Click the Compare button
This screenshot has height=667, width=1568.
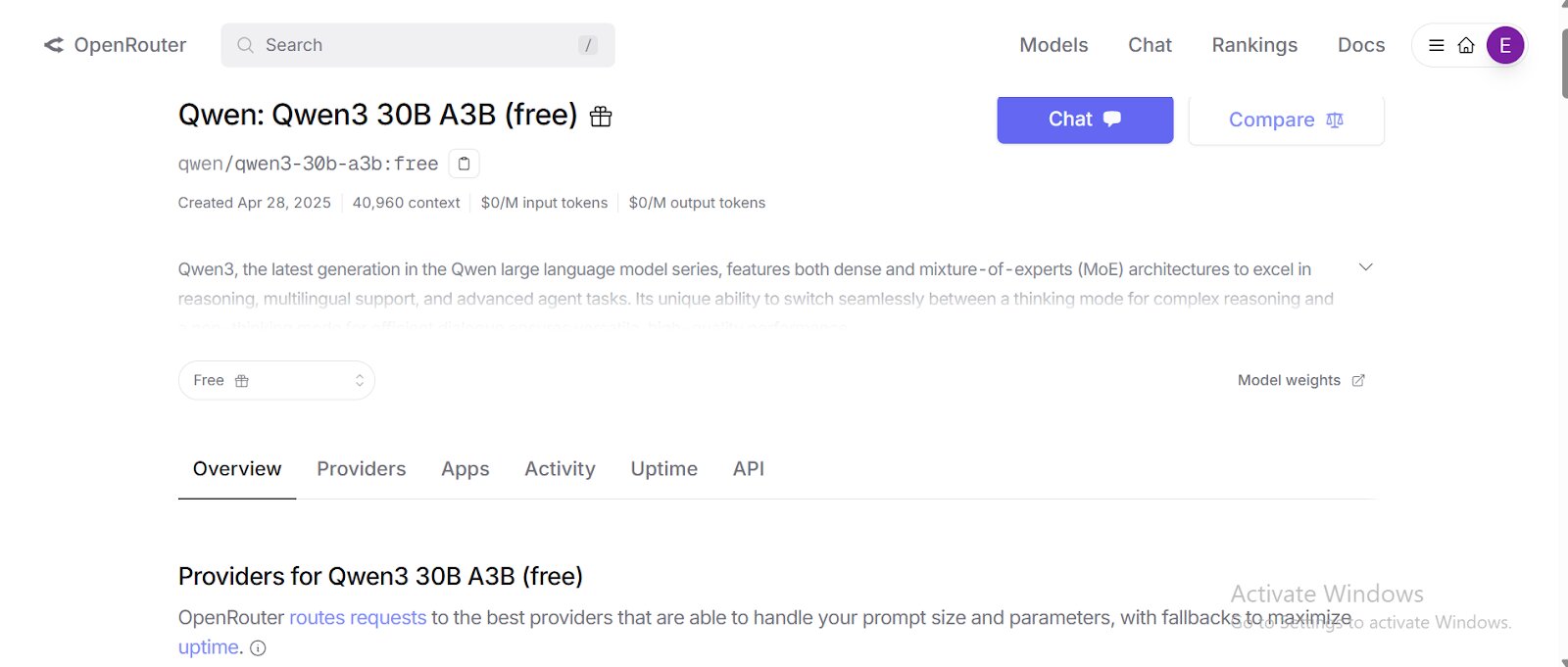click(x=1286, y=119)
